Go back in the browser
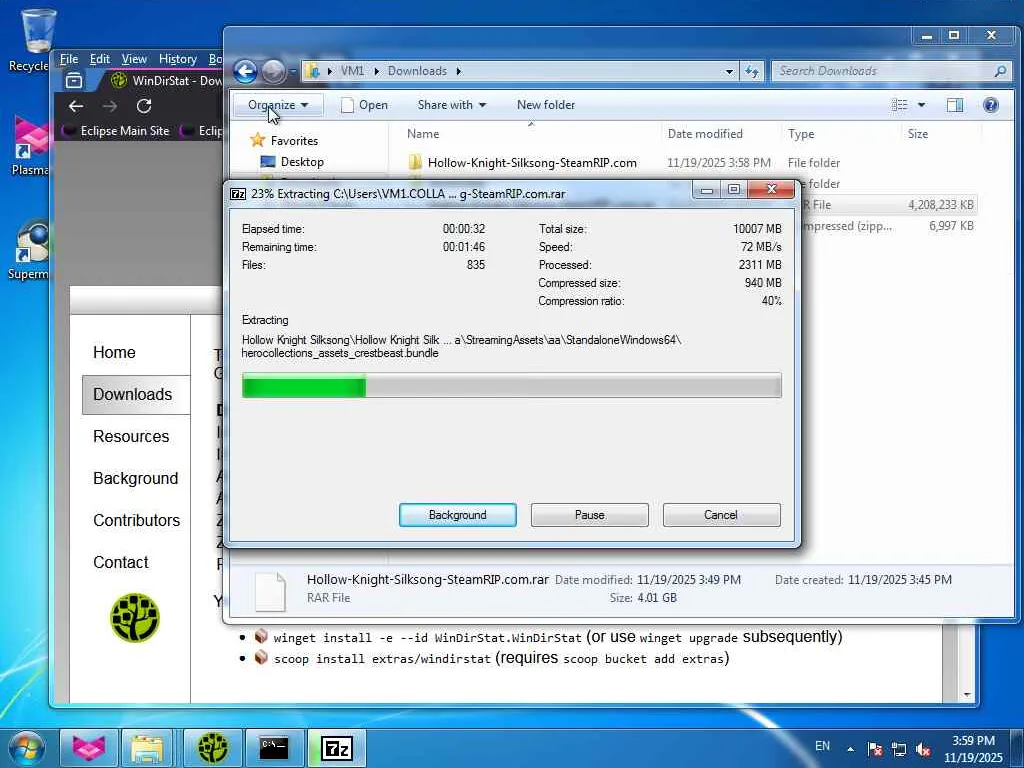The width and height of the screenshot is (1024, 768). (x=76, y=106)
